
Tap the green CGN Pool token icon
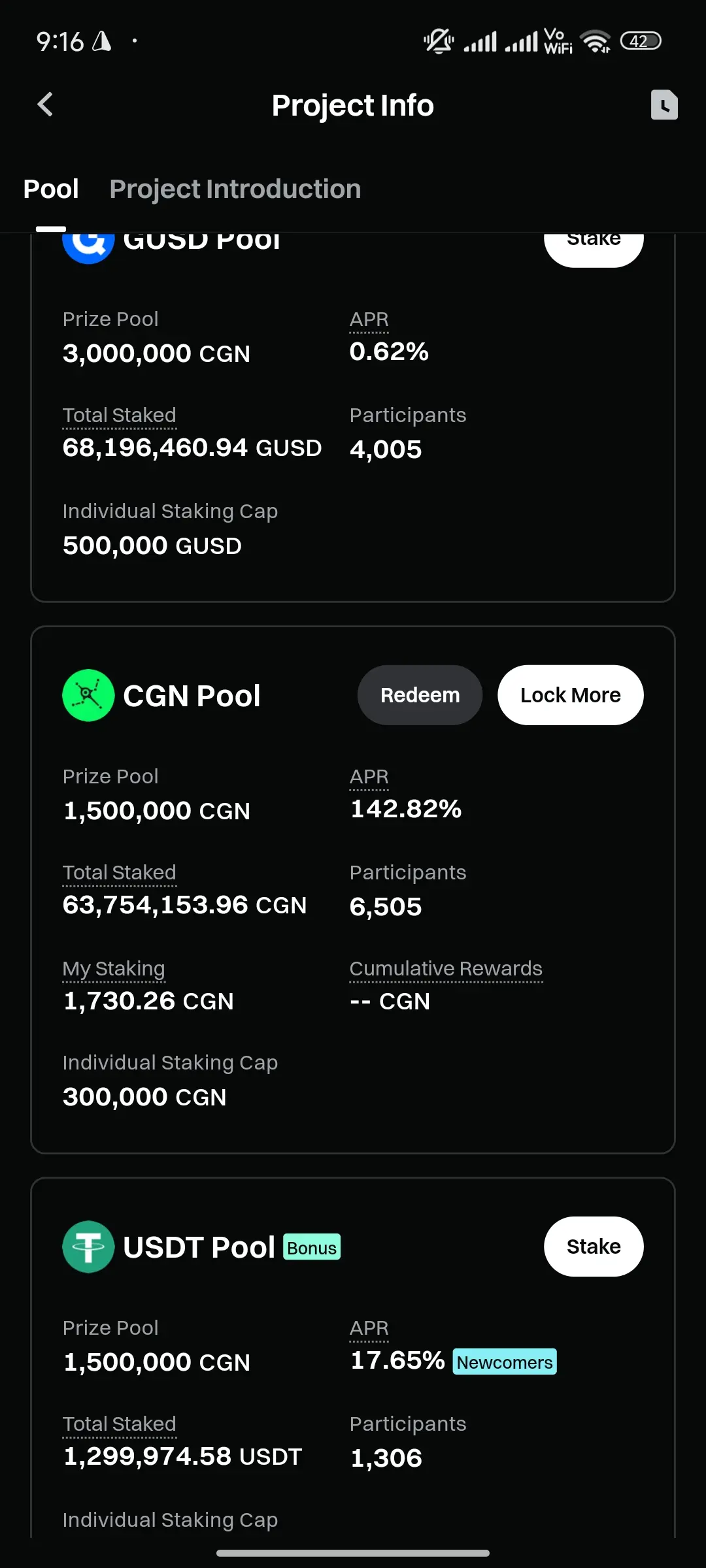(x=88, y=695)
